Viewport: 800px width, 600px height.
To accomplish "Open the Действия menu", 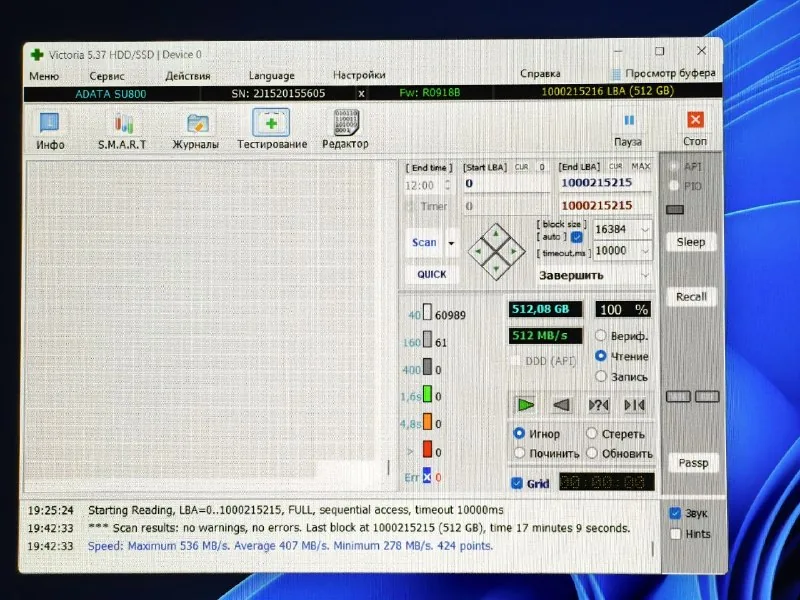I will coord(187,76).
